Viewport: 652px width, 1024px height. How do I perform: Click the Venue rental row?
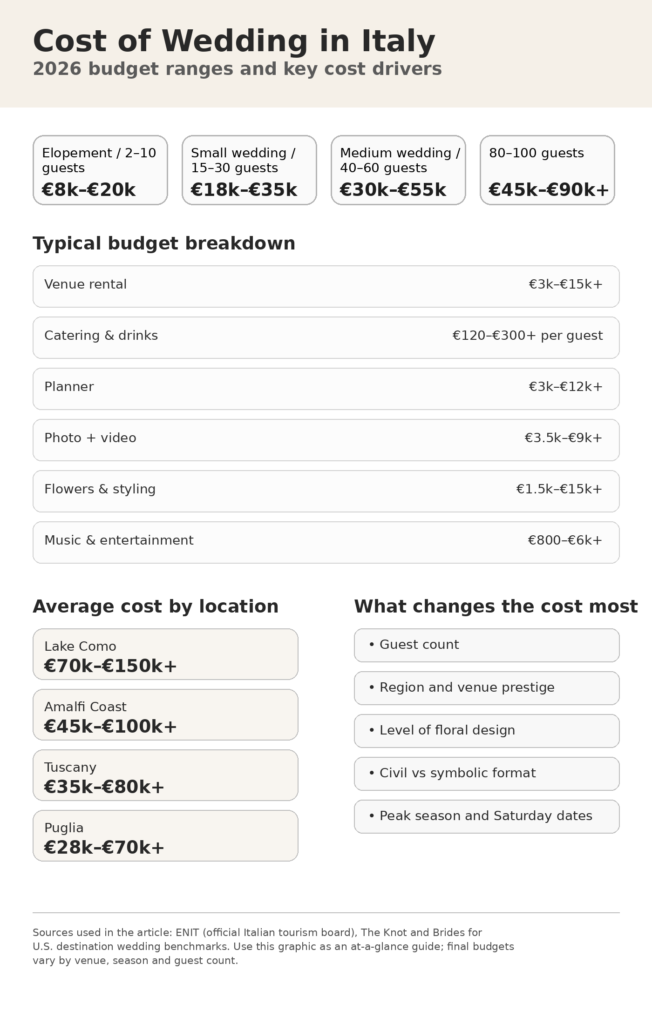[326, 286]
